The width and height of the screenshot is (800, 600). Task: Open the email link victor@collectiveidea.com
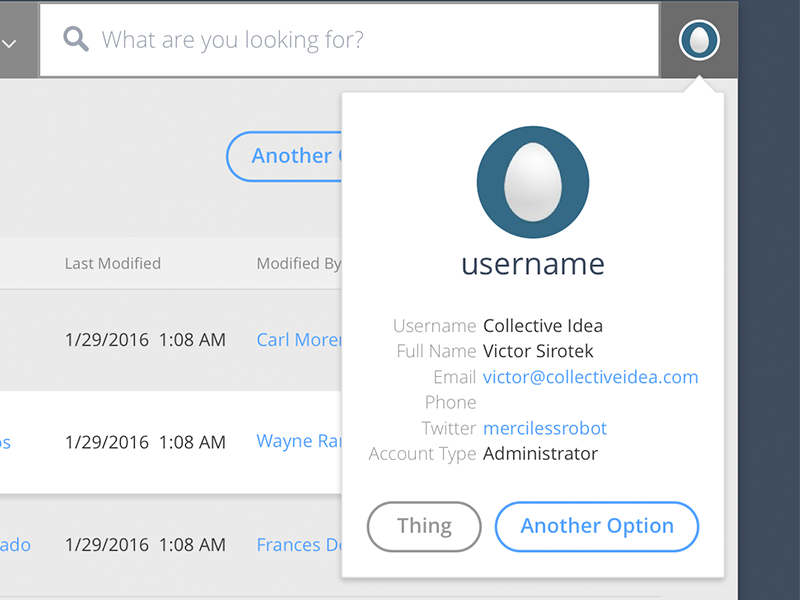(x=591, y=377)
